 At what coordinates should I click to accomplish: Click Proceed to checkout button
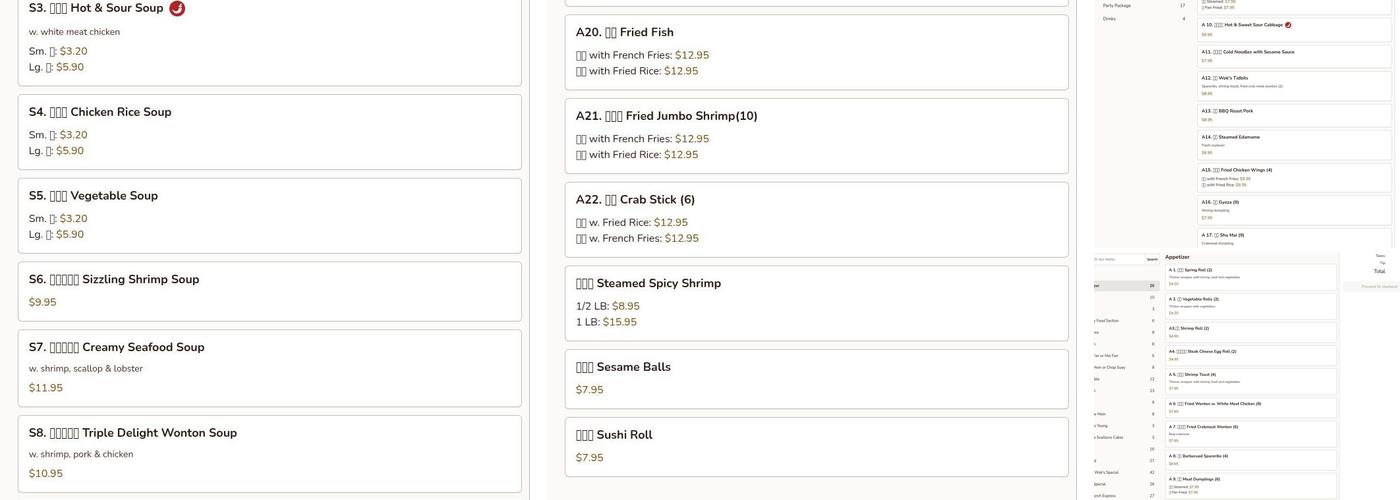pyautogui.click(x=1379, y=286)
